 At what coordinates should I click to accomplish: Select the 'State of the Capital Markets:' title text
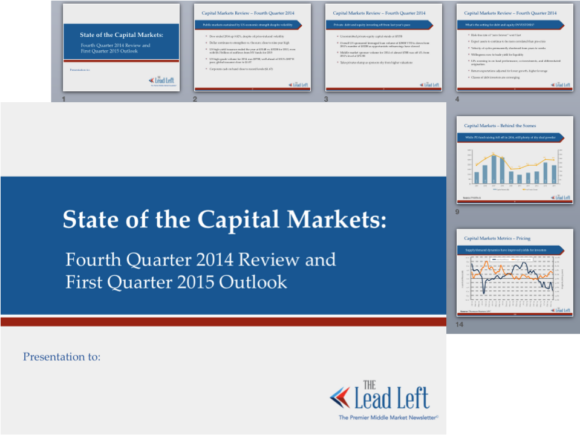225,219
